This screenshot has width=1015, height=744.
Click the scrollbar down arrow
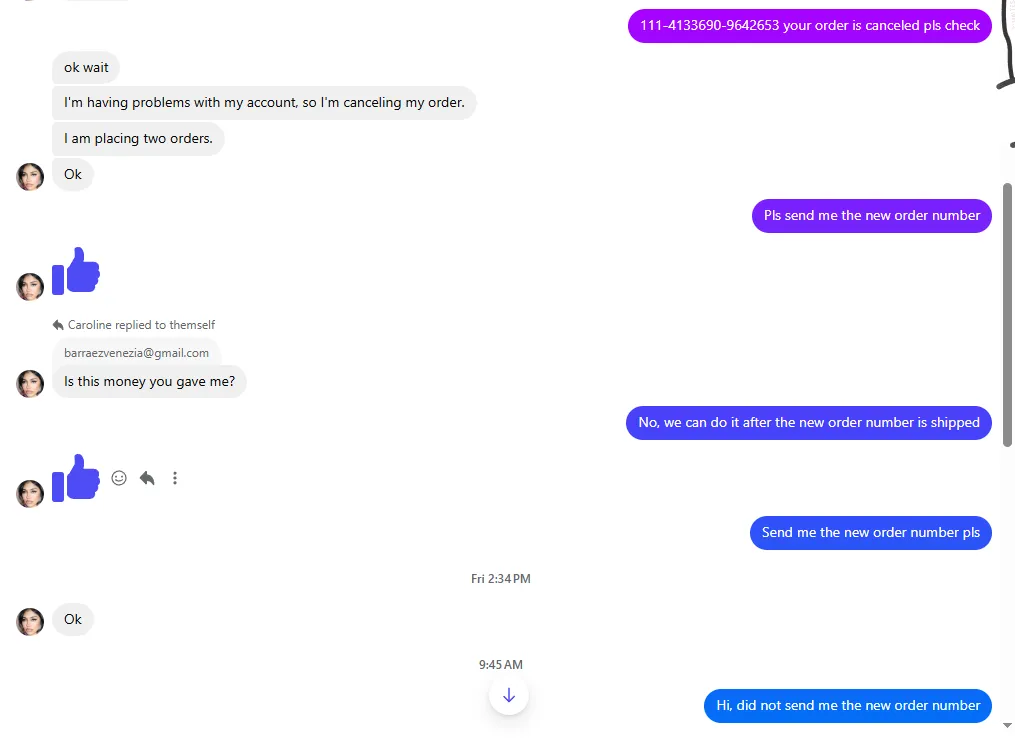coord(1007,725)
